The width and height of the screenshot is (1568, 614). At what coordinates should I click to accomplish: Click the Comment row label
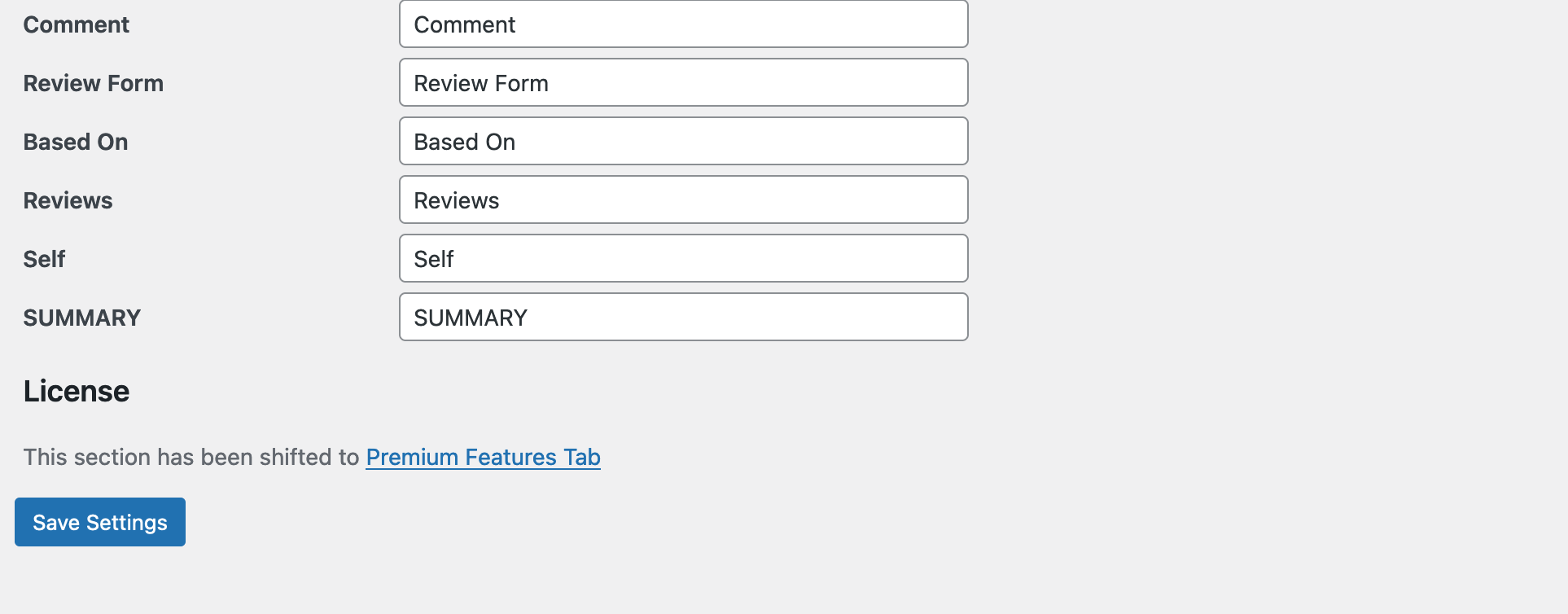point(76,24)
